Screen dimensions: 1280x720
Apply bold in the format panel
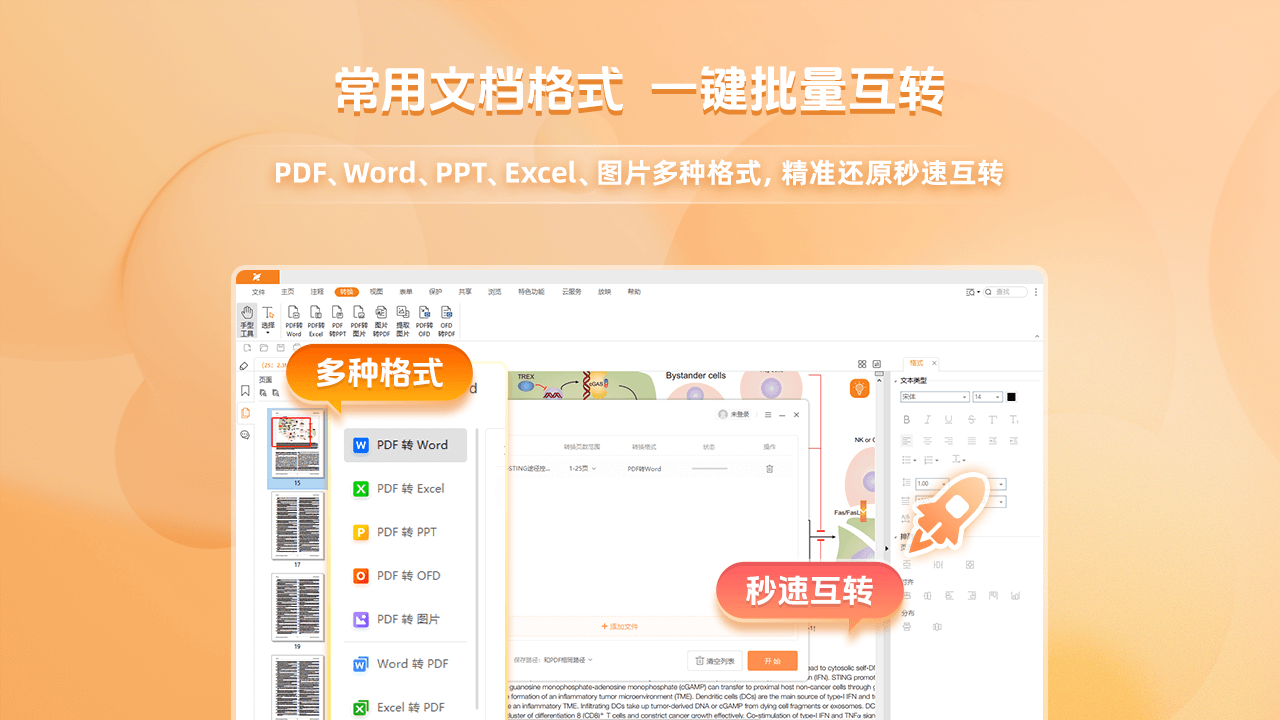(907, 420)
